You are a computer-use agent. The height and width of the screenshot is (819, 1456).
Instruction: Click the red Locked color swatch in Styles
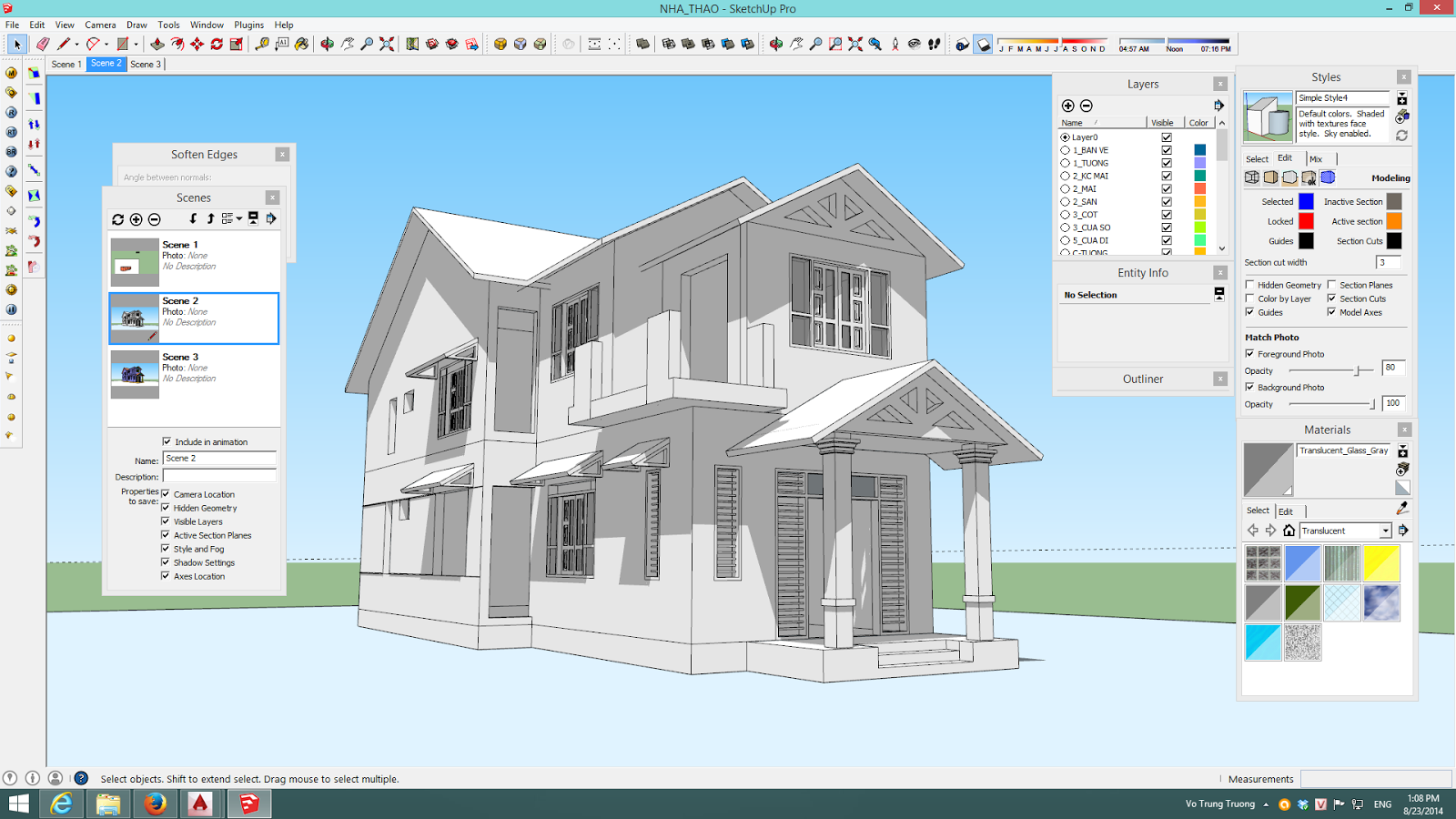click(1307, 221)
